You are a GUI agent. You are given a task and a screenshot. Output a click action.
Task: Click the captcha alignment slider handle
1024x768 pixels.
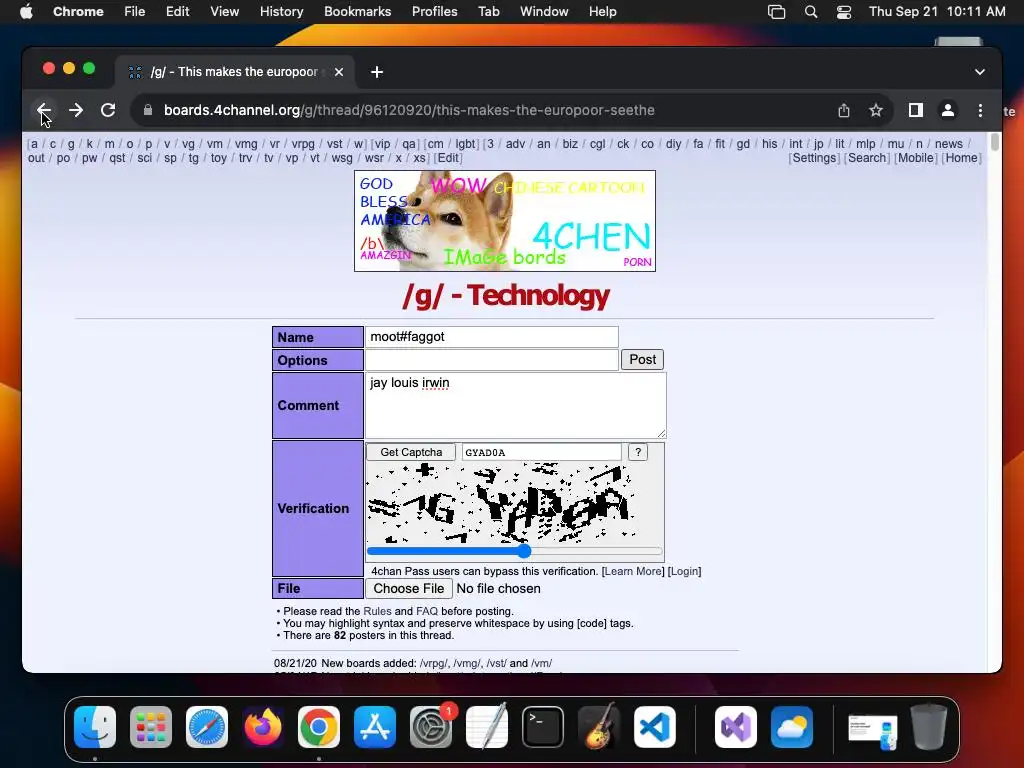click(524, 551)
